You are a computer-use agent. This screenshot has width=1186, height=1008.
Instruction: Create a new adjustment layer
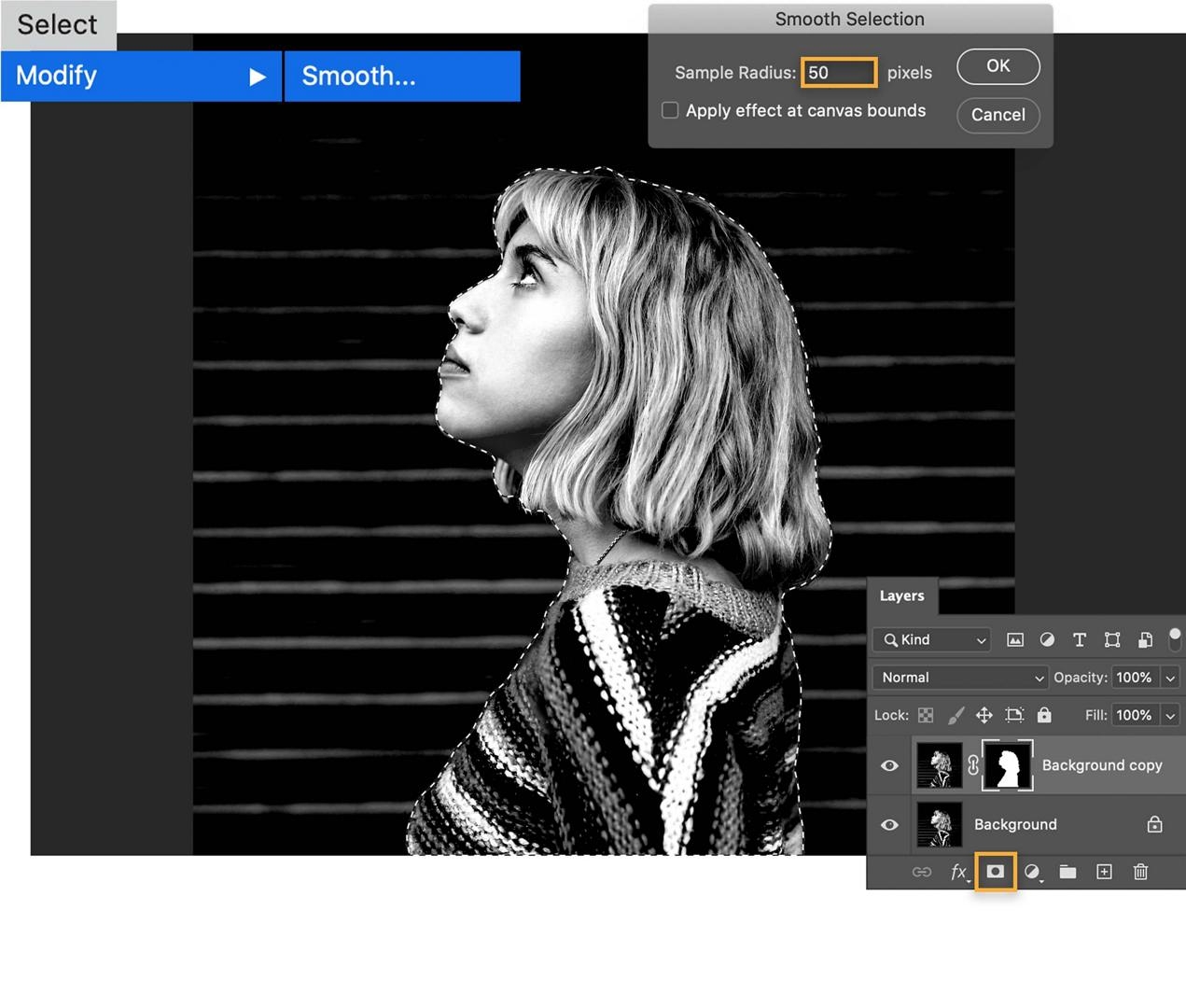point(1031,872)
